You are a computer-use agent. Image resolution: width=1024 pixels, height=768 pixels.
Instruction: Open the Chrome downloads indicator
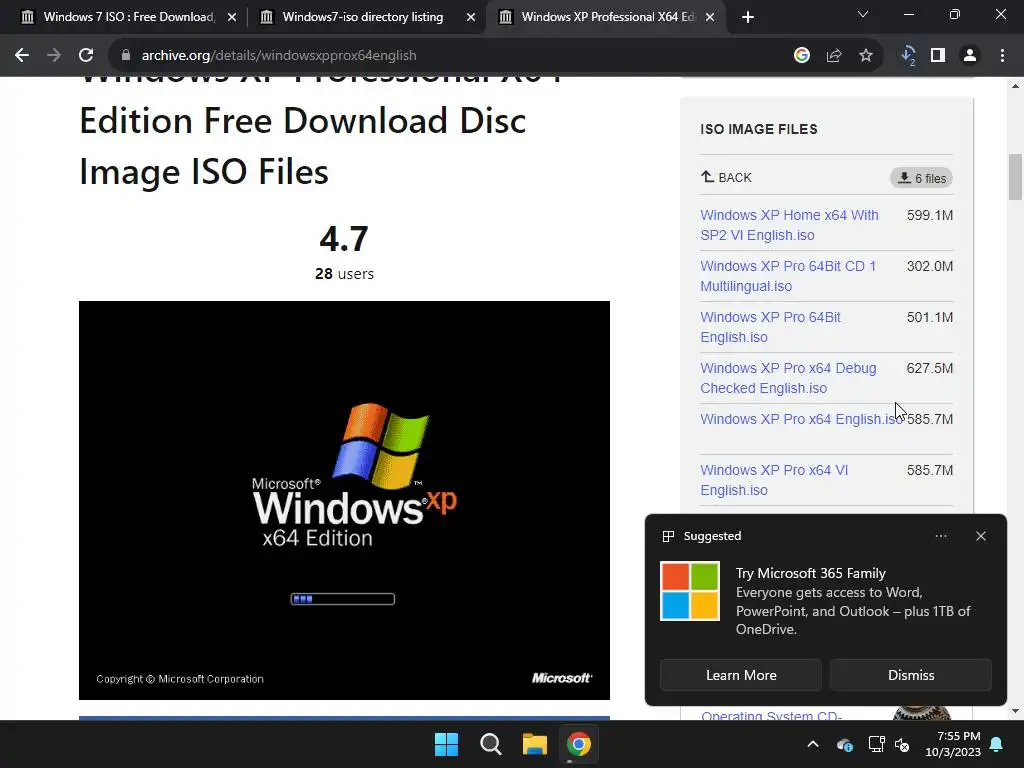coord(908,56)
